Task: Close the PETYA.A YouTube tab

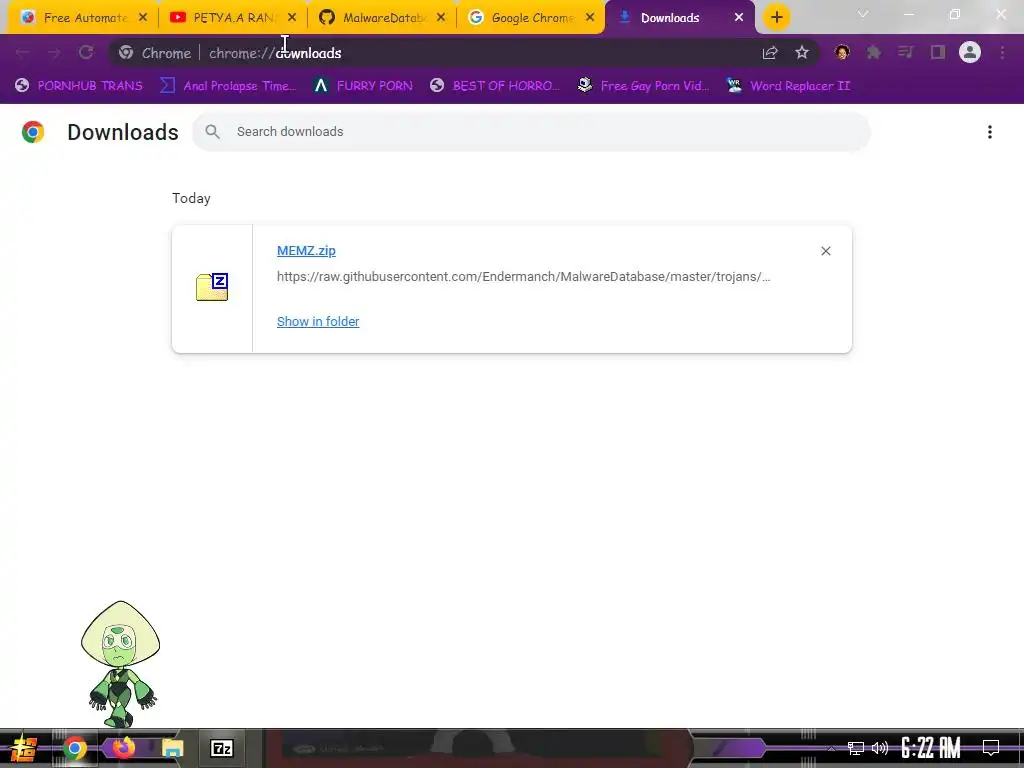Action: (x=292, y=18)
